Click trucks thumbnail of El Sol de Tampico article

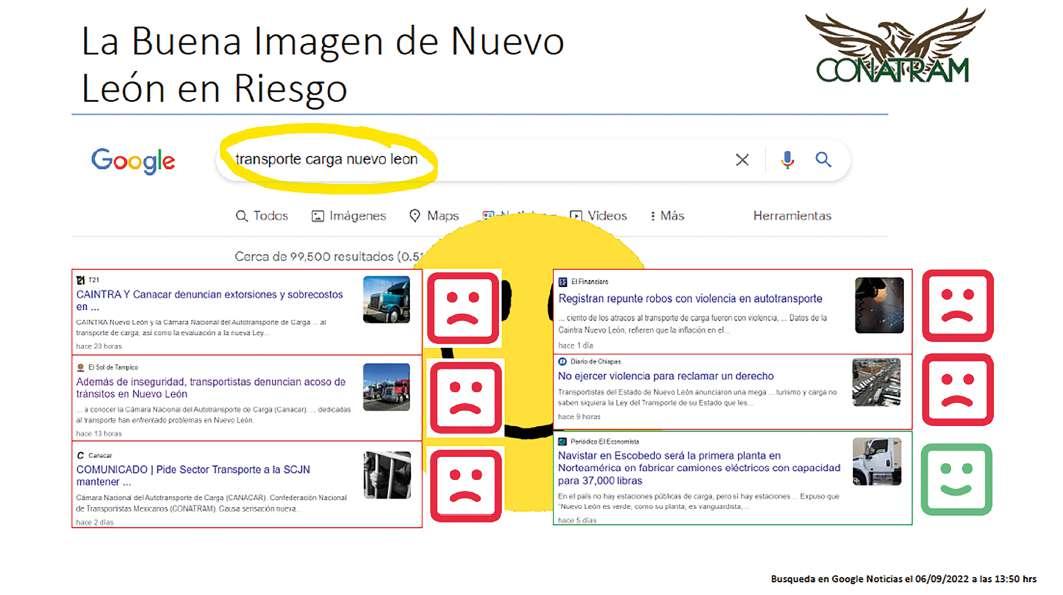(x=386, y=387)
